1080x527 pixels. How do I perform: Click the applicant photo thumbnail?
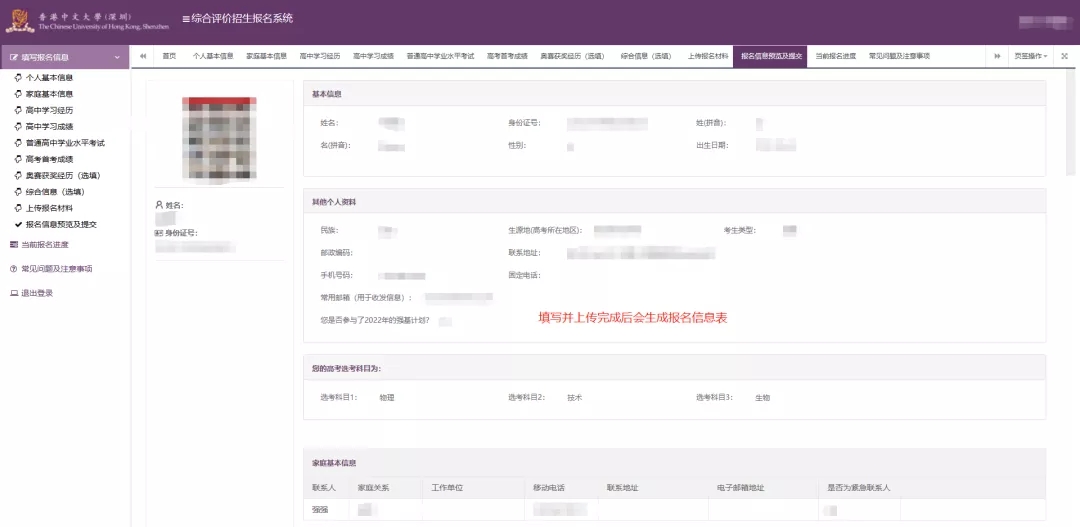(218, 140)
